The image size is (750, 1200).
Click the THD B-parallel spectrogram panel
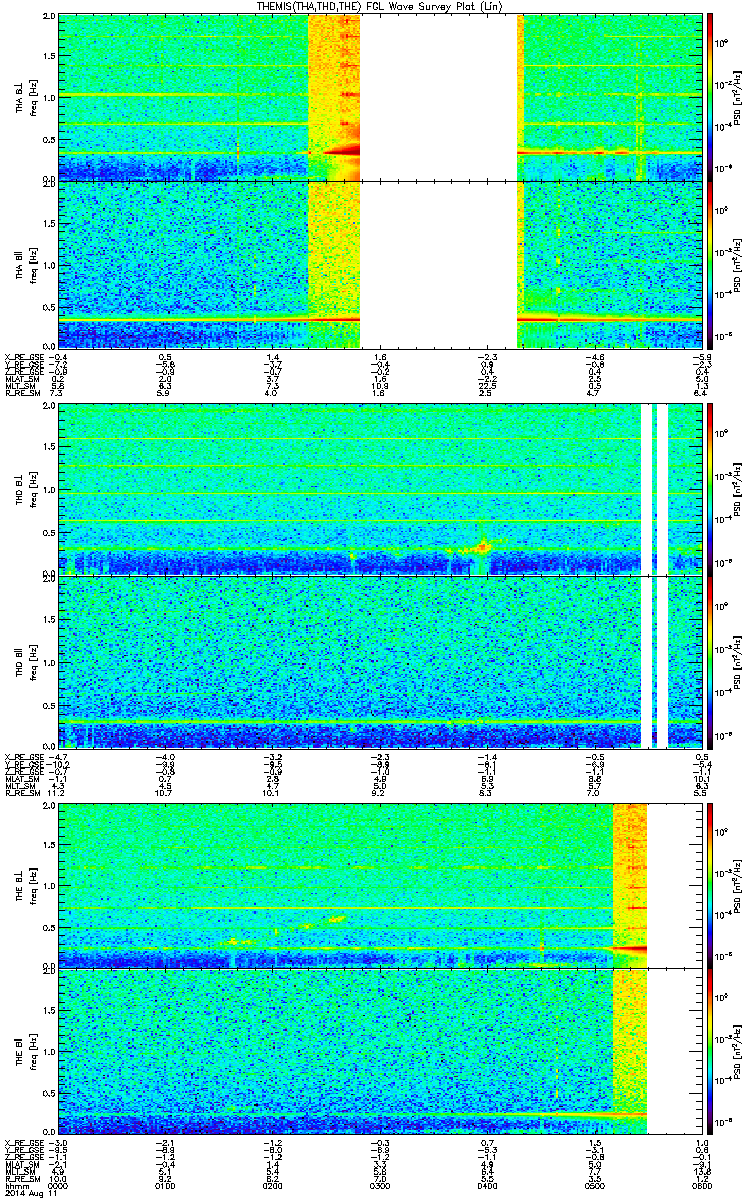[378, 662]
